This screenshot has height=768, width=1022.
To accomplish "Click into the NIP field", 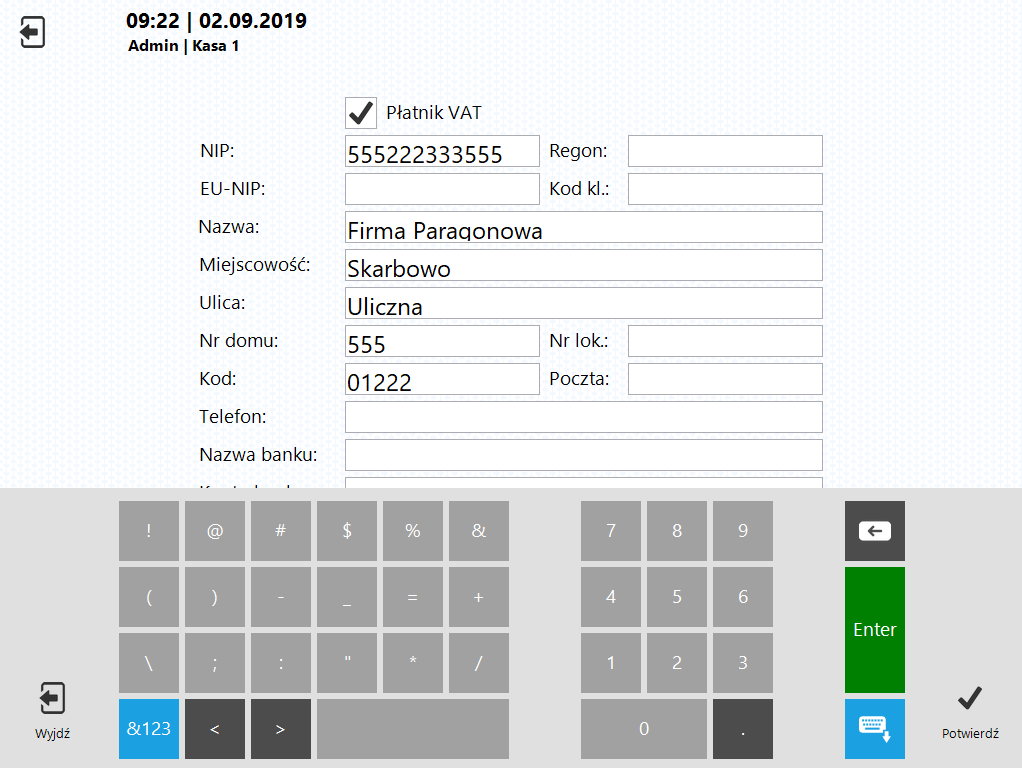I will [441, 152].
